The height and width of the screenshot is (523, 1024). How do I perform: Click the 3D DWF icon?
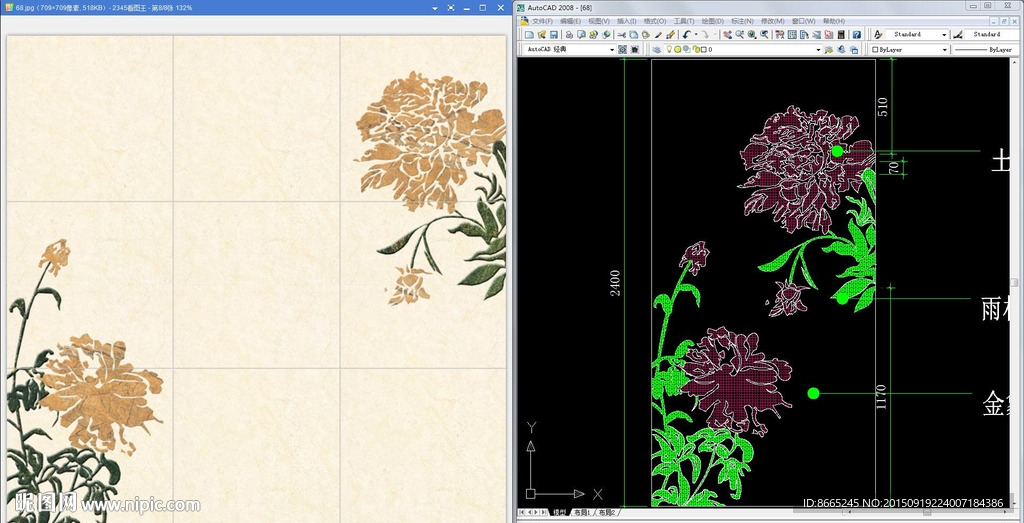point(606,35)
